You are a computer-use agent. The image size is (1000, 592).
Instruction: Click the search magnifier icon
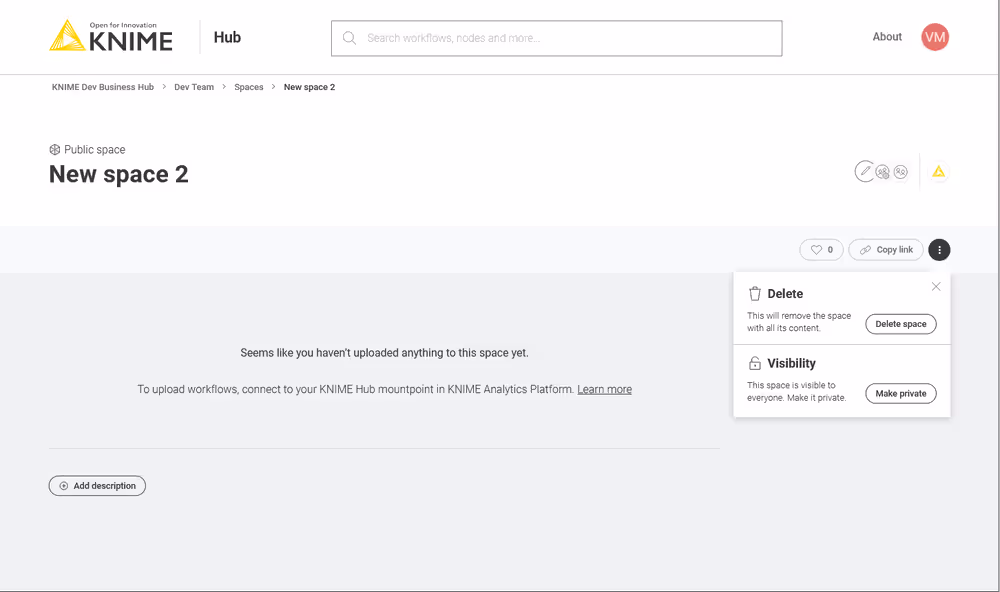coord(349,37)
